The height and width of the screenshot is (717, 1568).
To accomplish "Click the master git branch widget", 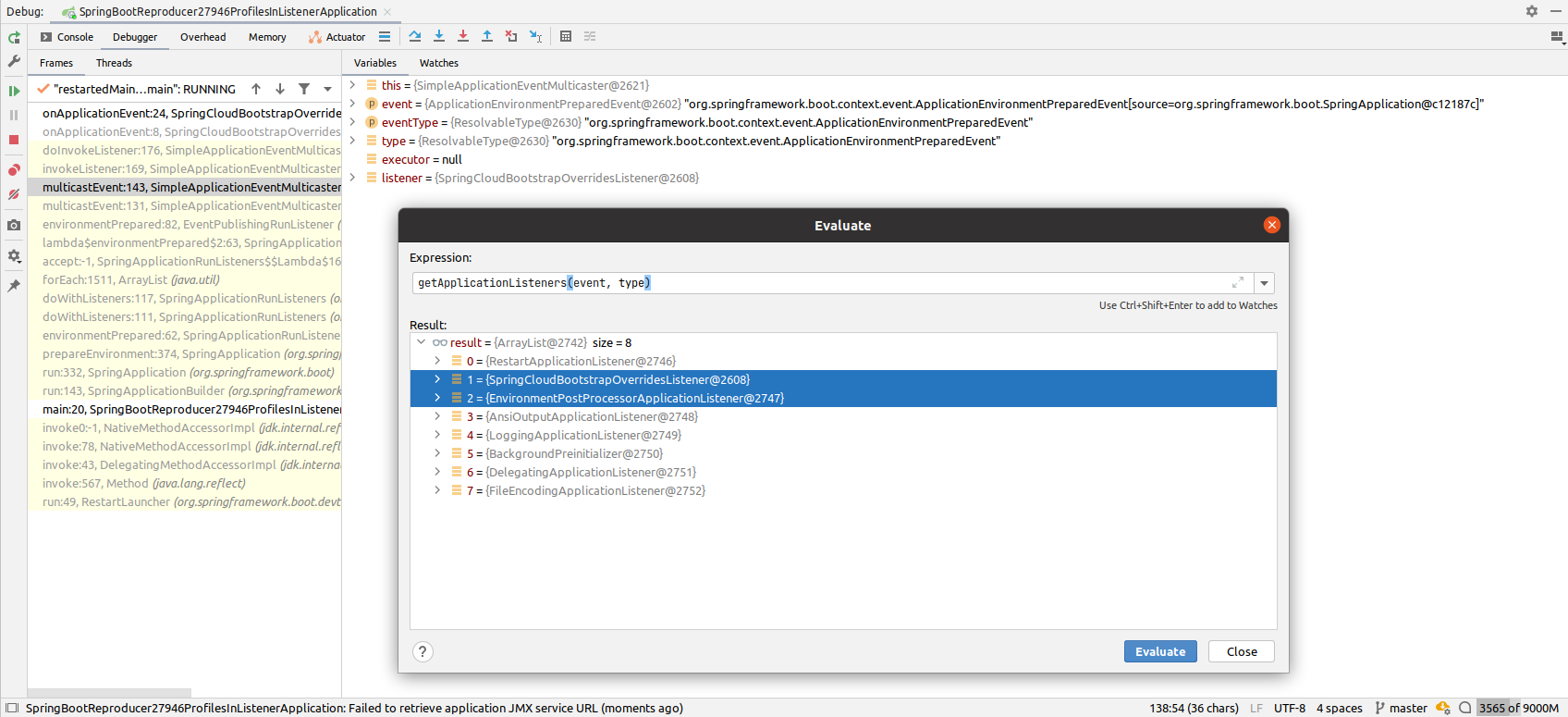I will pyautogui.click(x=1401, y=708).
